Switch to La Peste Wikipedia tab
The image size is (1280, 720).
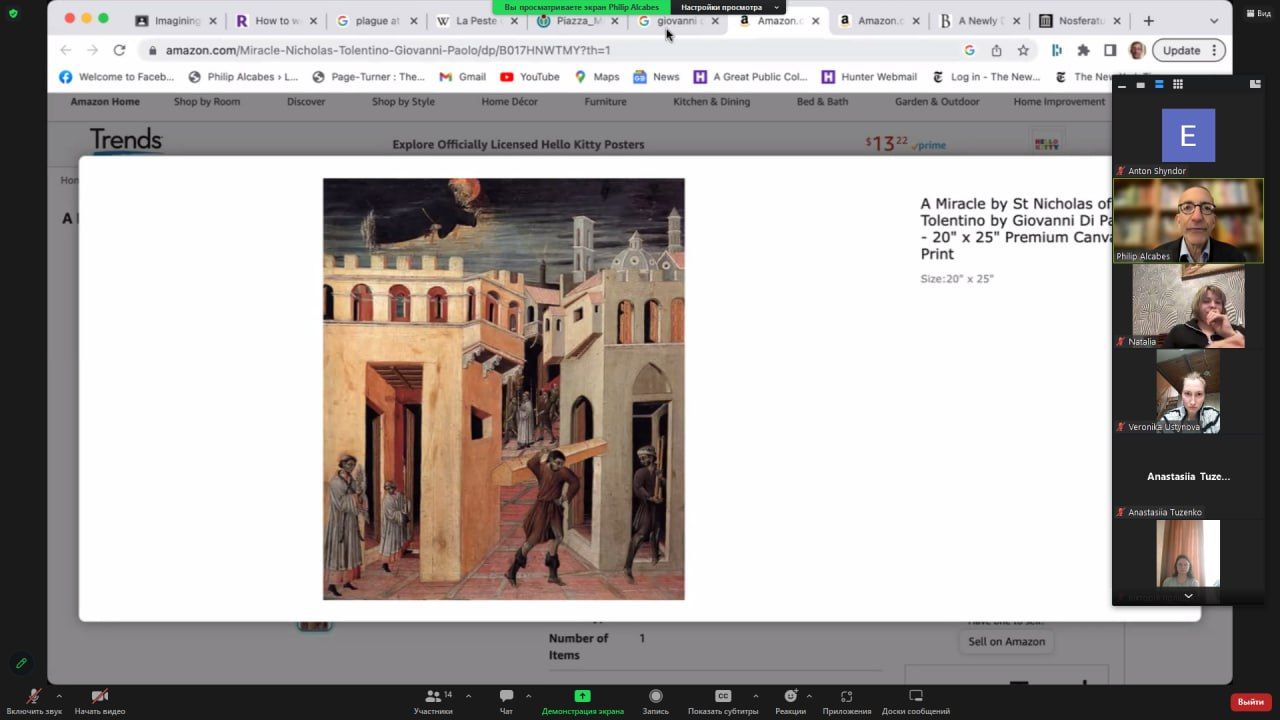[x=476, y=20]
